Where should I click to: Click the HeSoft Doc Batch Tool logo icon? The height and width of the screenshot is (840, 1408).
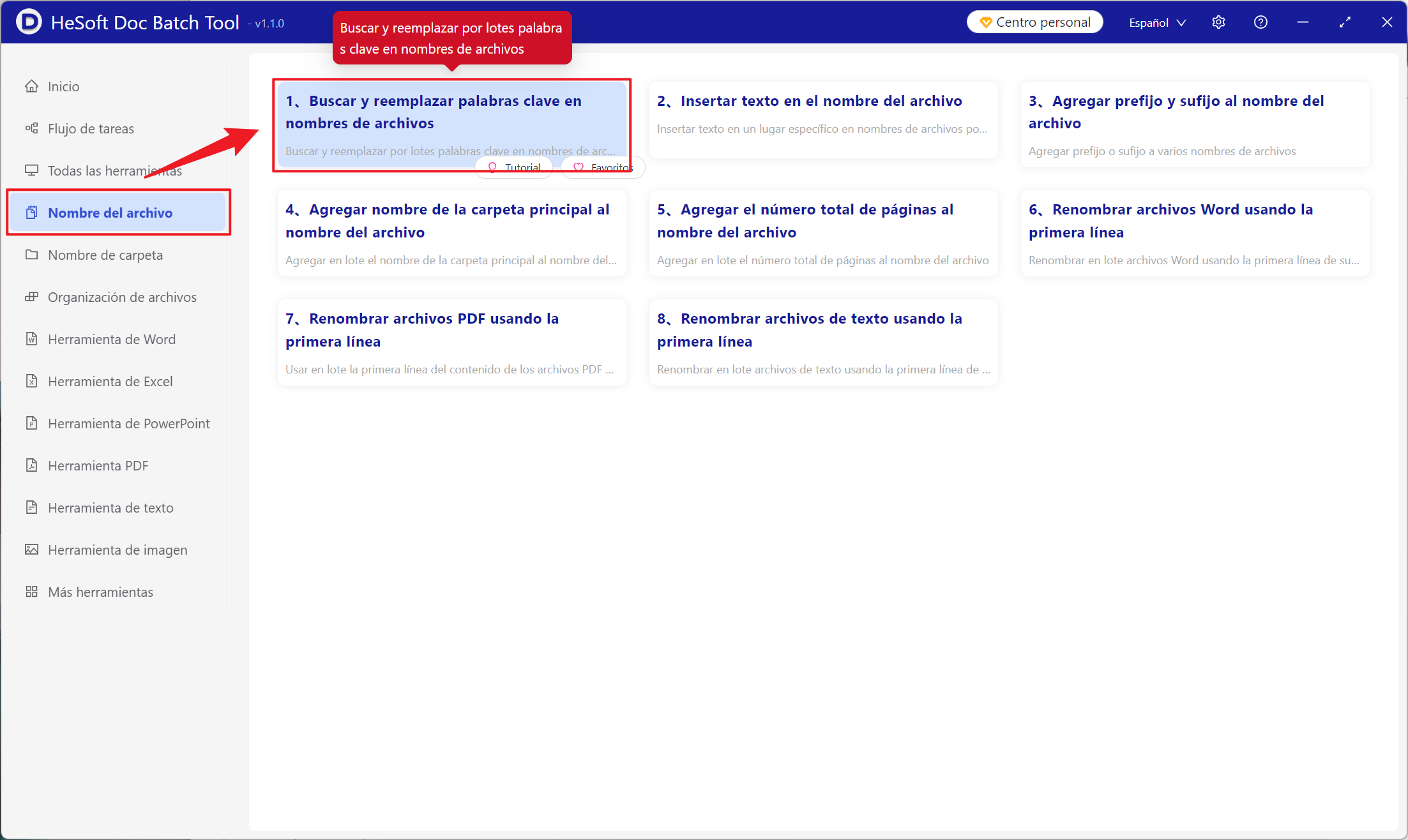pos(29,22)
